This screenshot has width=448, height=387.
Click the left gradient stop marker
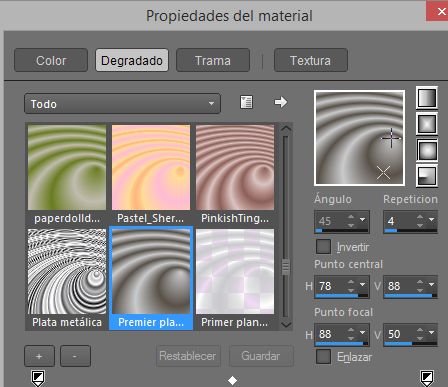38,378
